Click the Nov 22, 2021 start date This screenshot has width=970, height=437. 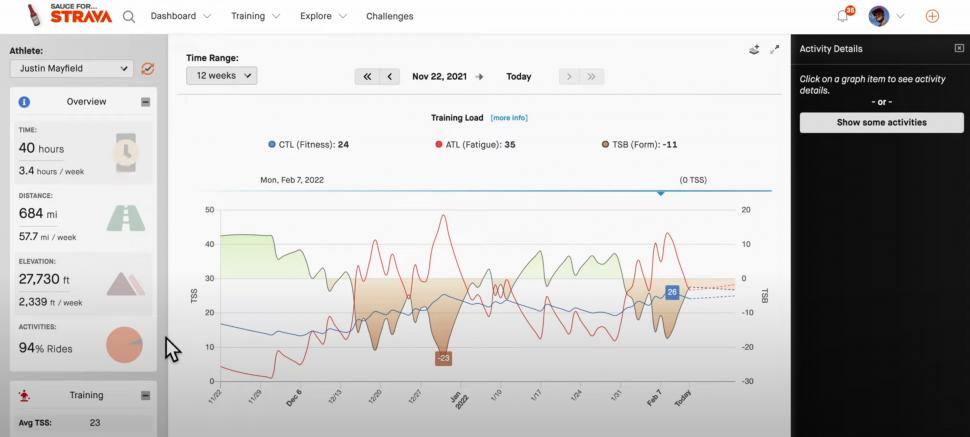(x=439, y=77)
